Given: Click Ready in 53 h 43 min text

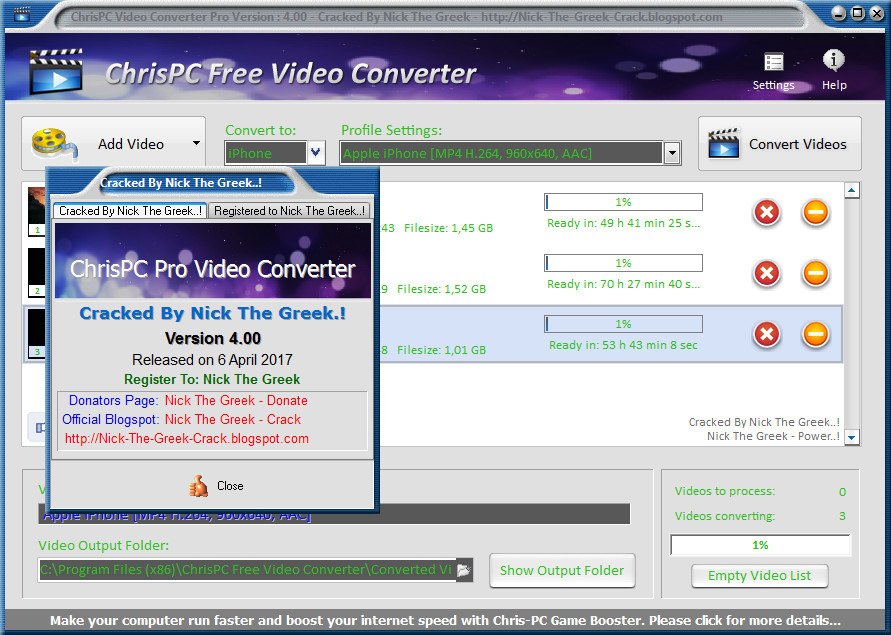Looking at the screenshot, I should [x=623, y=345].
